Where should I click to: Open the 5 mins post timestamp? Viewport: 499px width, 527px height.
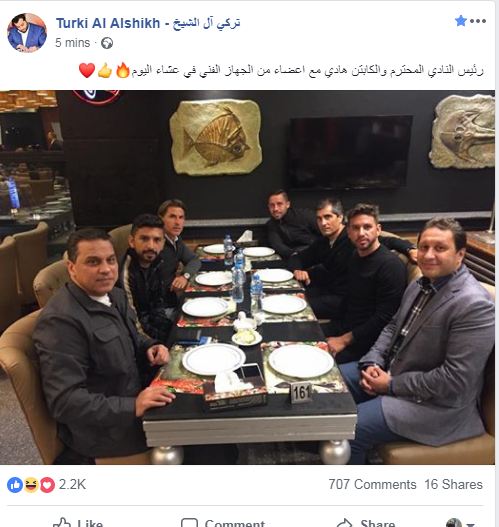[x=73, y=43]
